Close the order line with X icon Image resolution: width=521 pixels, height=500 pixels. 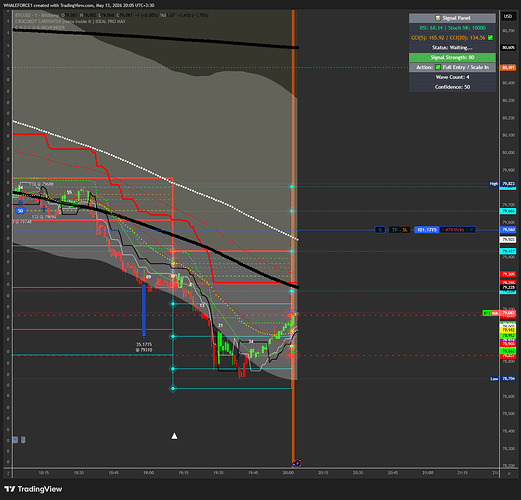471,230
